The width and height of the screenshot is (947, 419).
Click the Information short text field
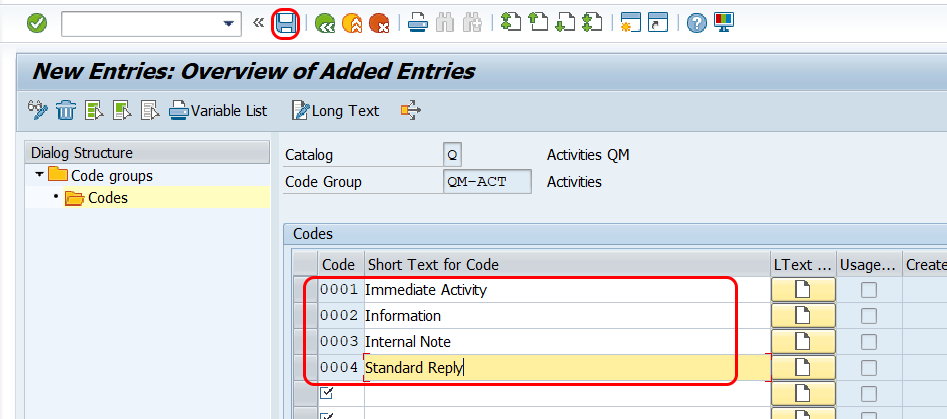[x=567, y=316]
